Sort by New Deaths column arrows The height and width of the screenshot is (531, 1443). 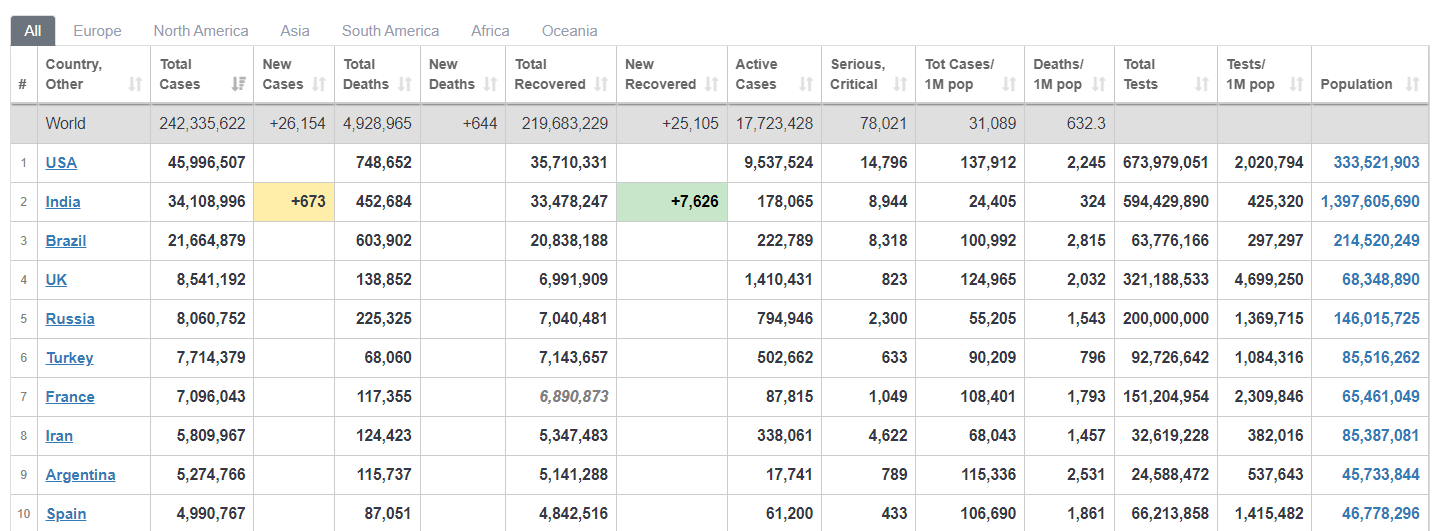(491, 85)
